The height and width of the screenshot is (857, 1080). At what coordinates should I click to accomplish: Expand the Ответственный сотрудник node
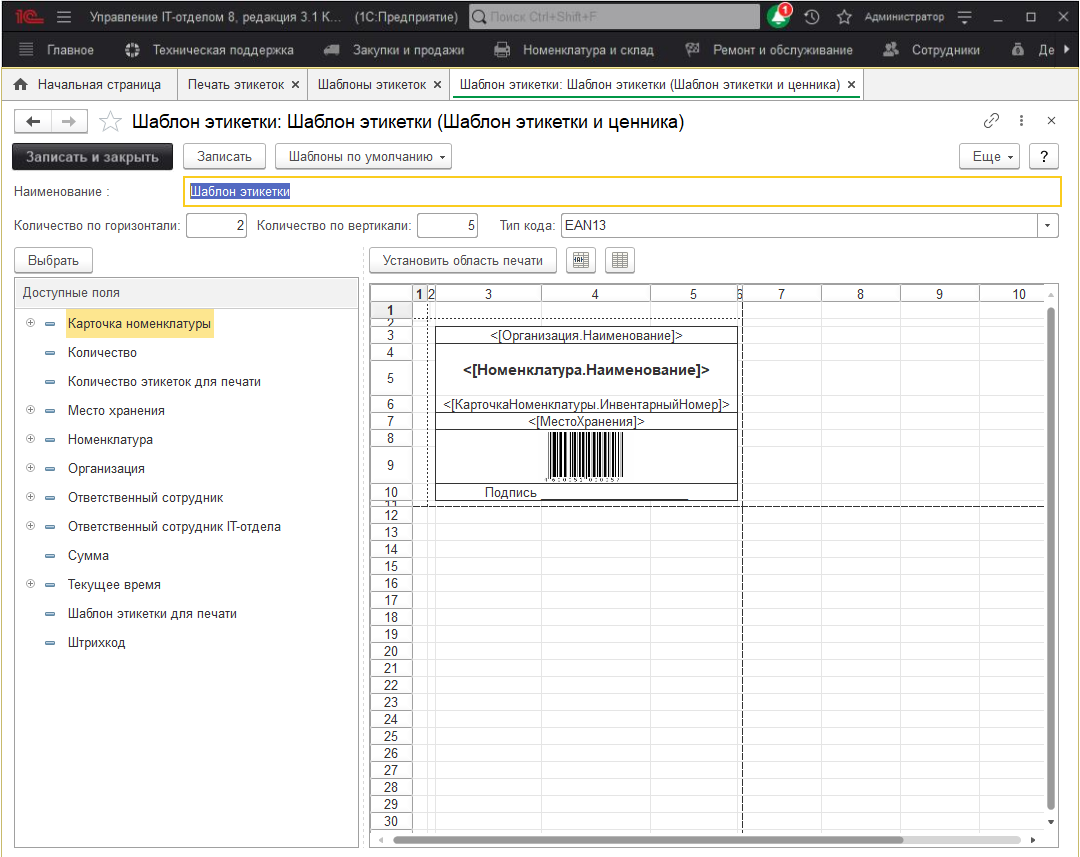(x=30, y=497)
